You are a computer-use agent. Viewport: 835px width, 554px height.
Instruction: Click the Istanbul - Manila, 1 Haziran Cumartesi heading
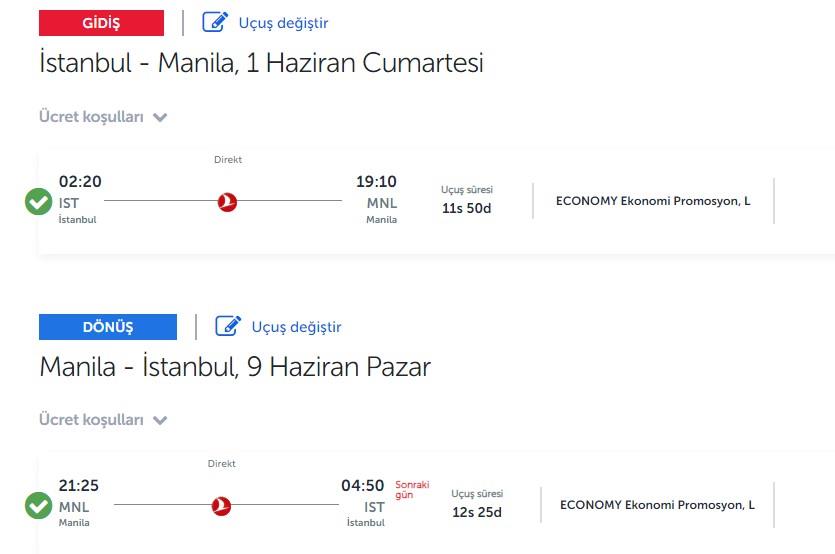(x=261, y=63)
